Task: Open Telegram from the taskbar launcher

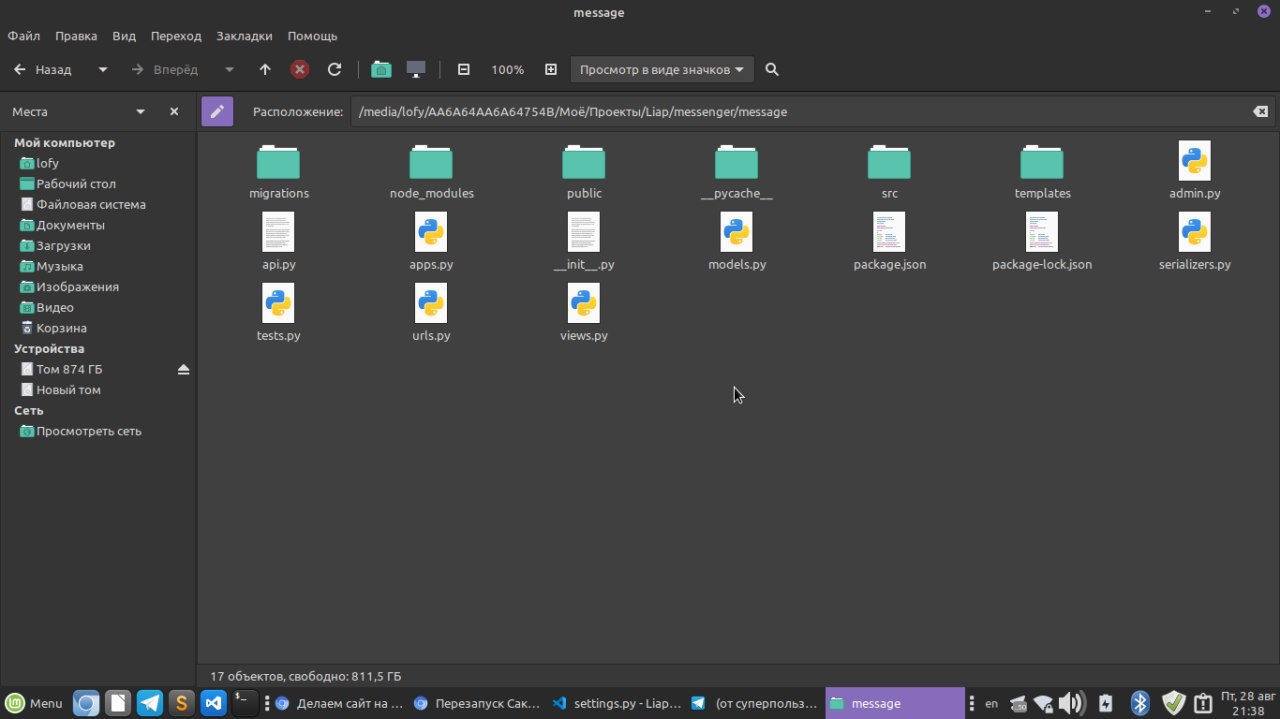Action: pyautogui.click(x=150, y=703)
